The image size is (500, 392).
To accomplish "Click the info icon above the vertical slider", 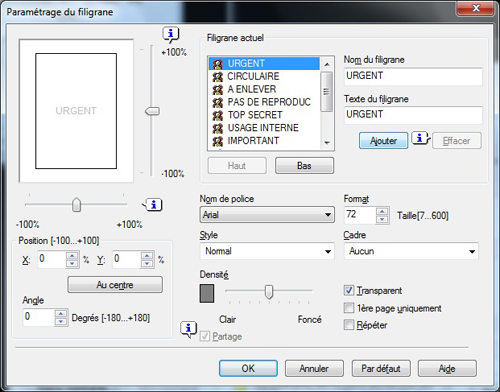I will (x=171, y=34).
